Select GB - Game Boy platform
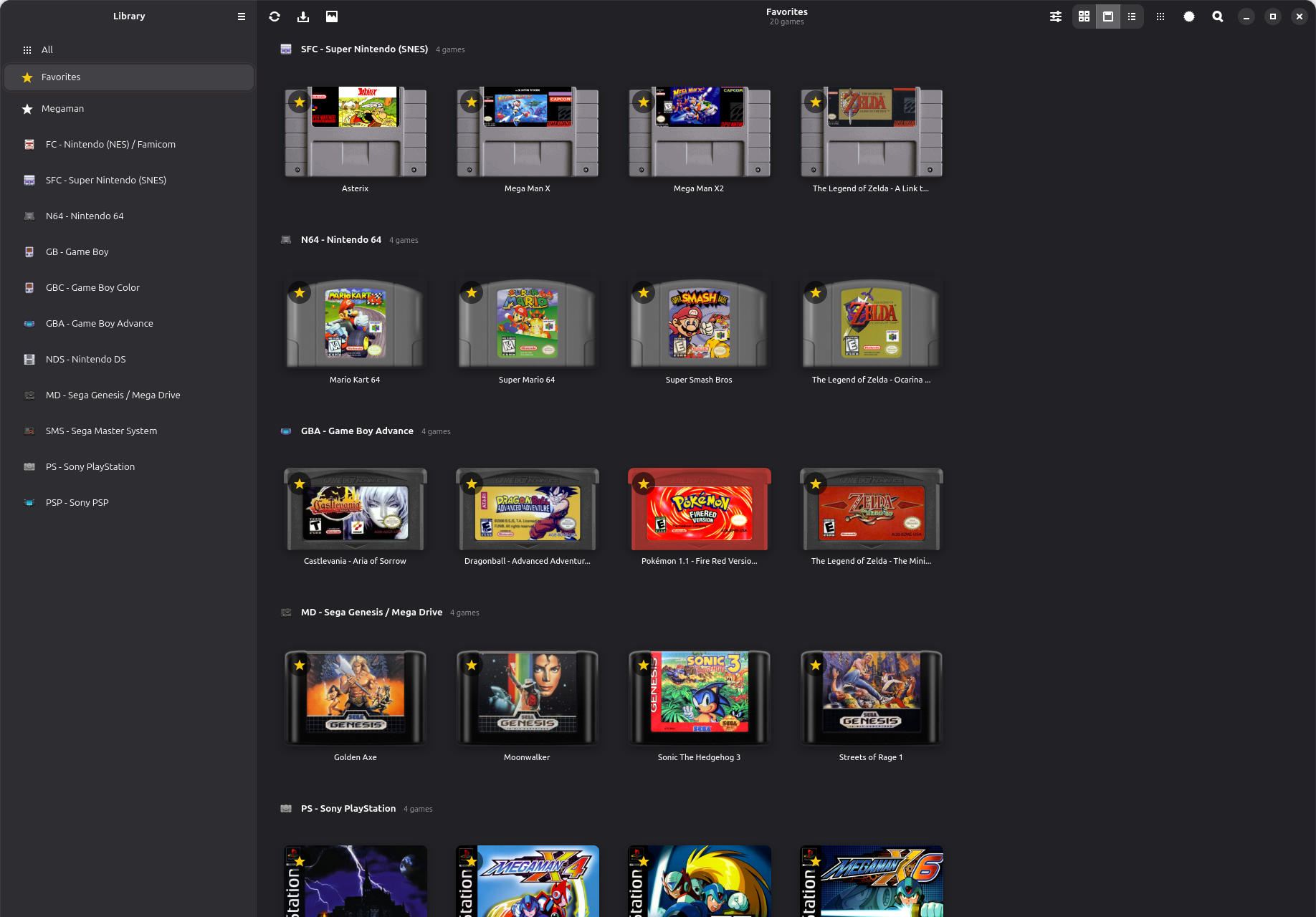This screenshot has width=1316, height=917. 129,252
